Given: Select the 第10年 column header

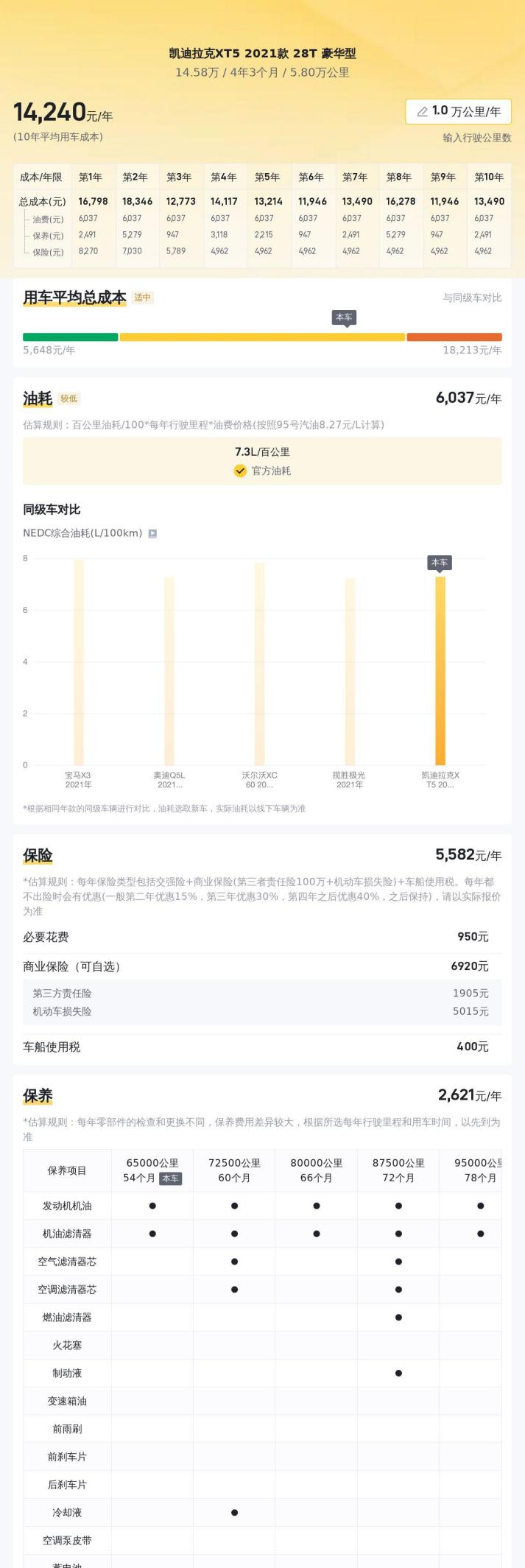Looking at the screenshot, I should (489, 177).
